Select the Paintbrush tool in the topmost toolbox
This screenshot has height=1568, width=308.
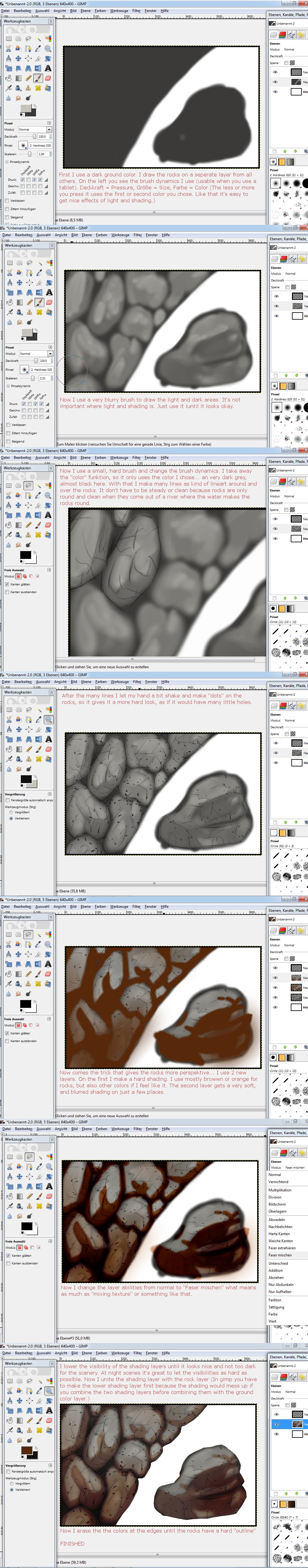click(x=38, y=78)
